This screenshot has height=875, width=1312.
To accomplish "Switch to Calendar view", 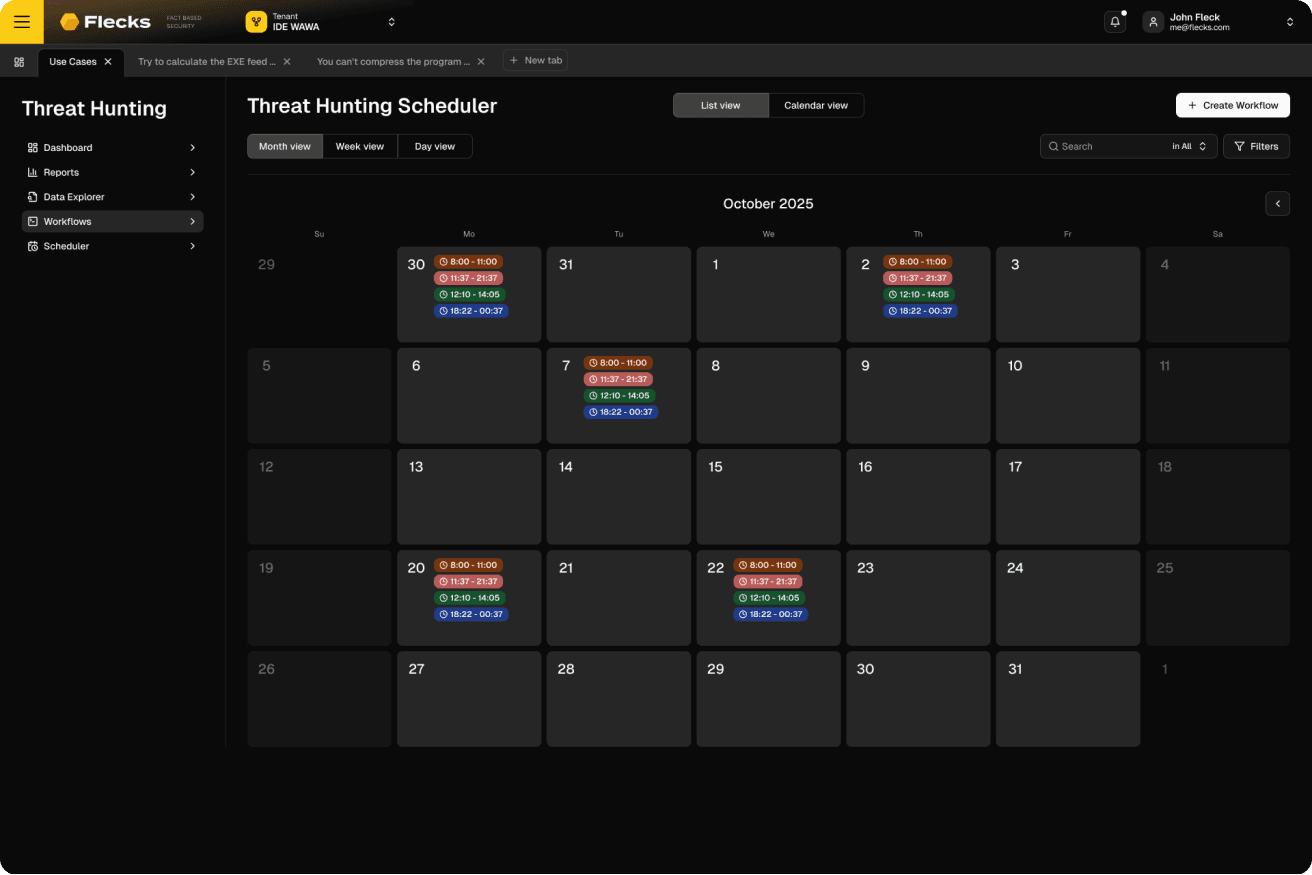I will [x=815, y=105].
